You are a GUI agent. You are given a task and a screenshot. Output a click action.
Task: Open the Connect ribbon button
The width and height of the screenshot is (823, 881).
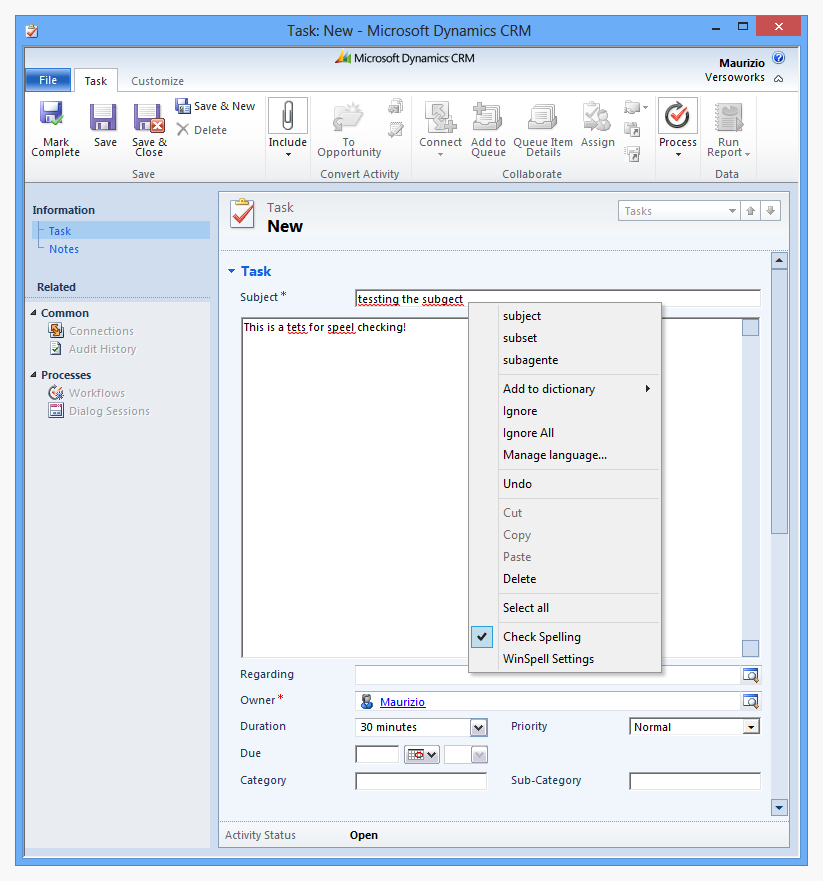coord(440,129)
